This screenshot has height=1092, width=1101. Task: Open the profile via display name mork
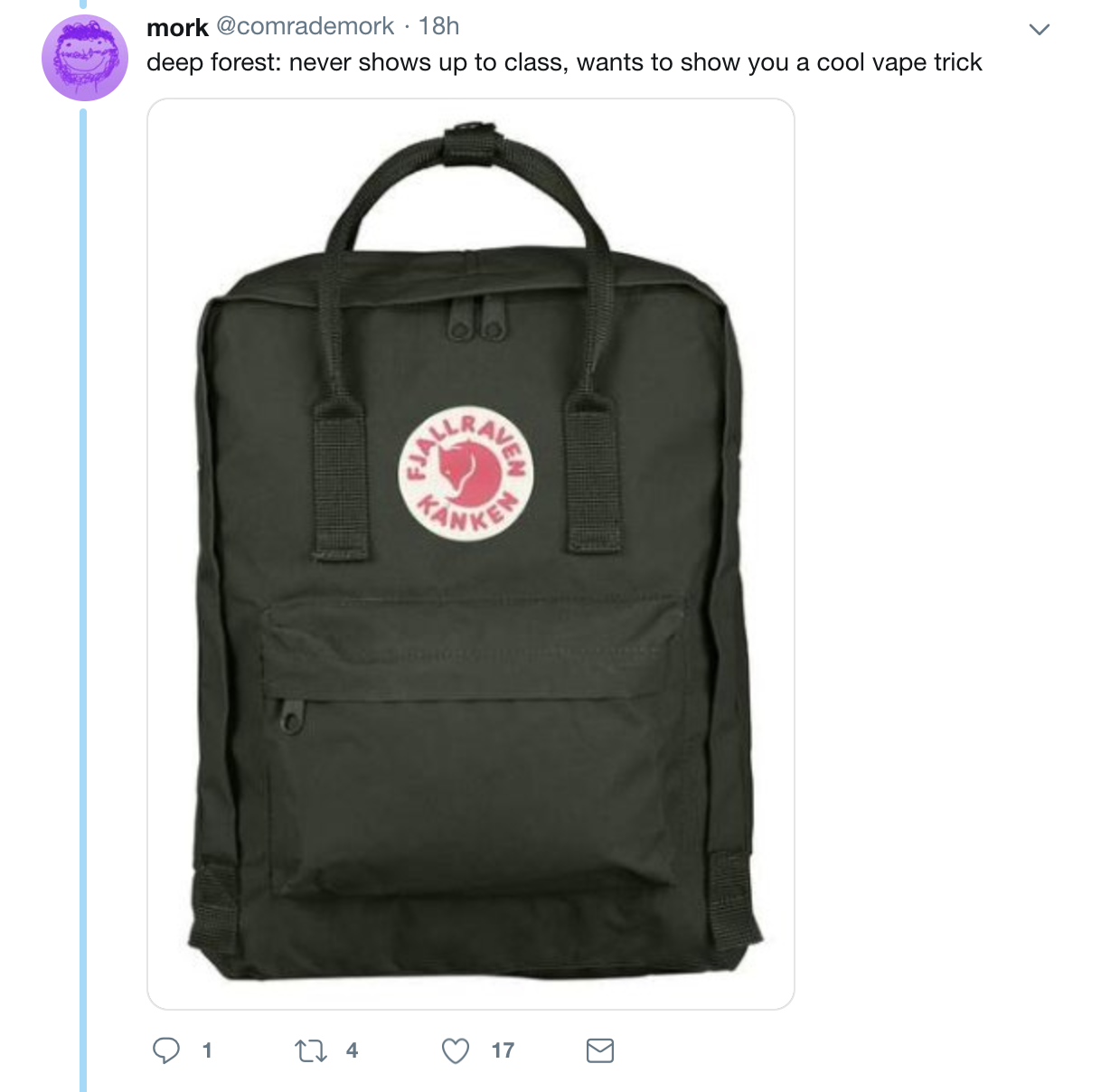click(x=177, y=27)
